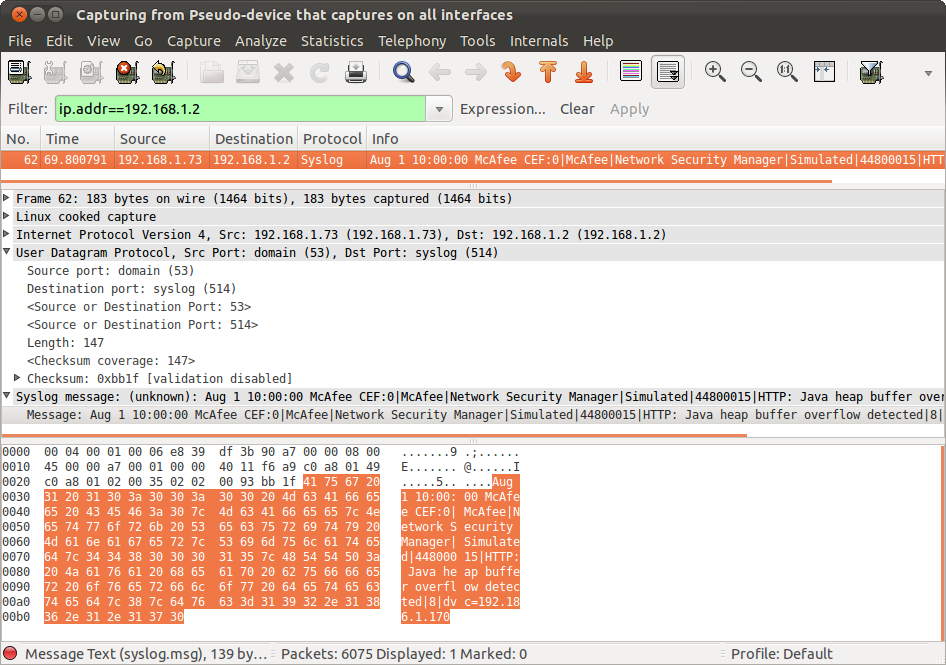Screen dimensions: 946x665
Task: Sort packets by the Info column
Action: (x=656, y=139)
